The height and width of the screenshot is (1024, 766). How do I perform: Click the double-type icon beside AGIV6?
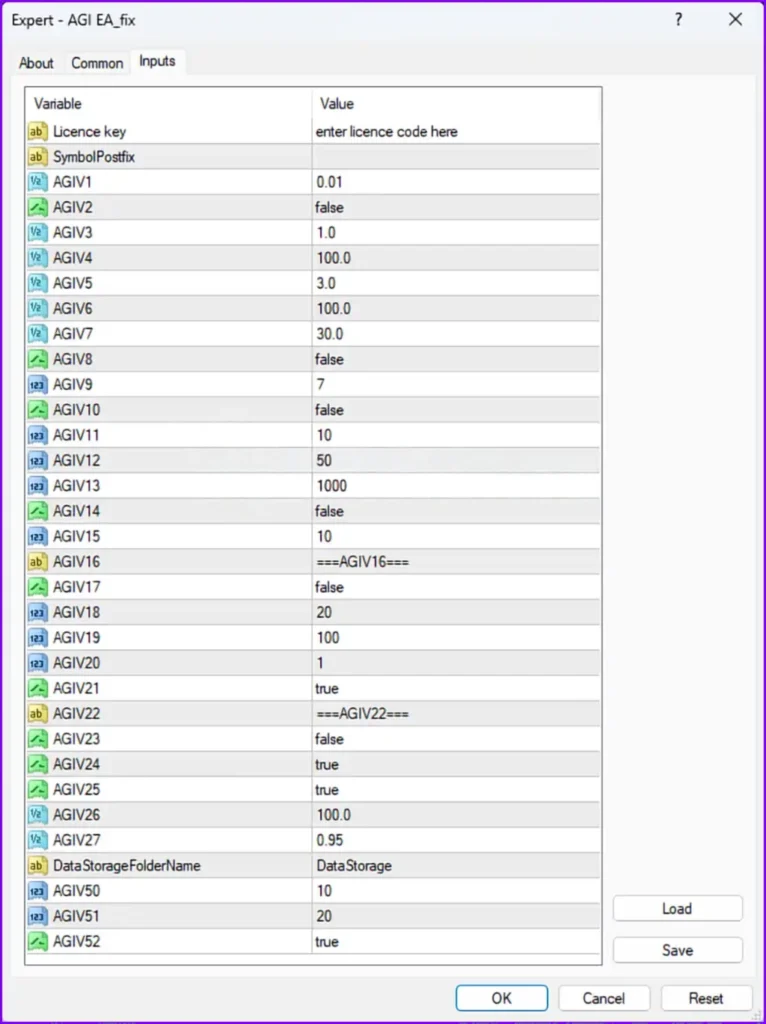point(38,309)
